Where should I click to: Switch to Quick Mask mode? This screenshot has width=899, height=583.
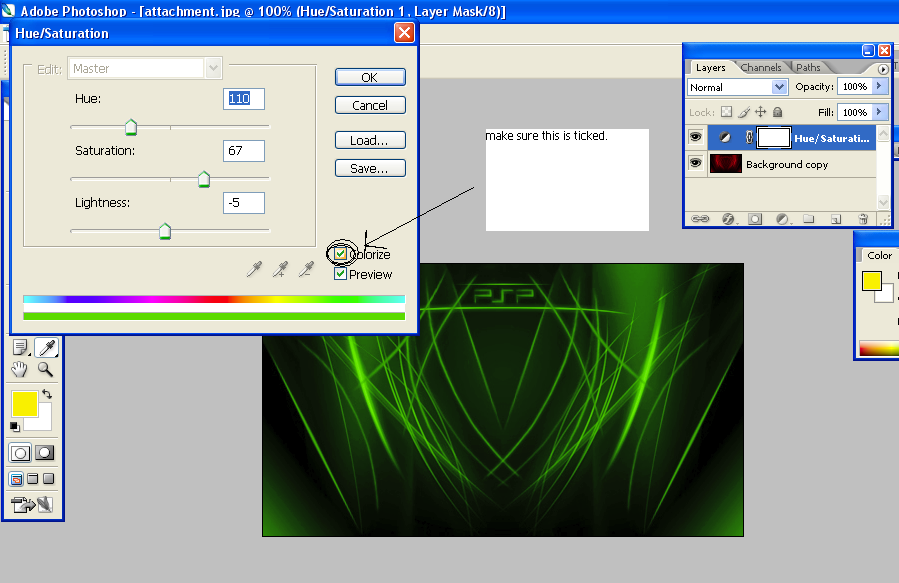44,453
